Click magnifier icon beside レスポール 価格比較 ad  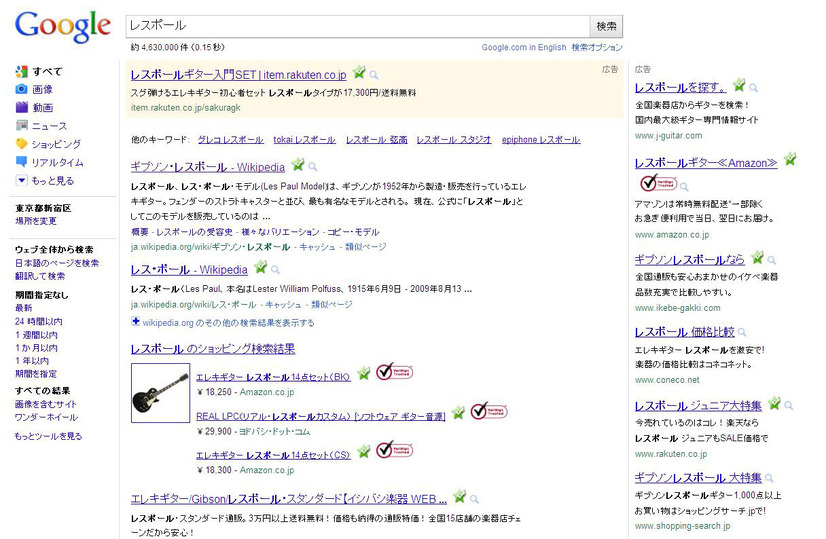742,332
